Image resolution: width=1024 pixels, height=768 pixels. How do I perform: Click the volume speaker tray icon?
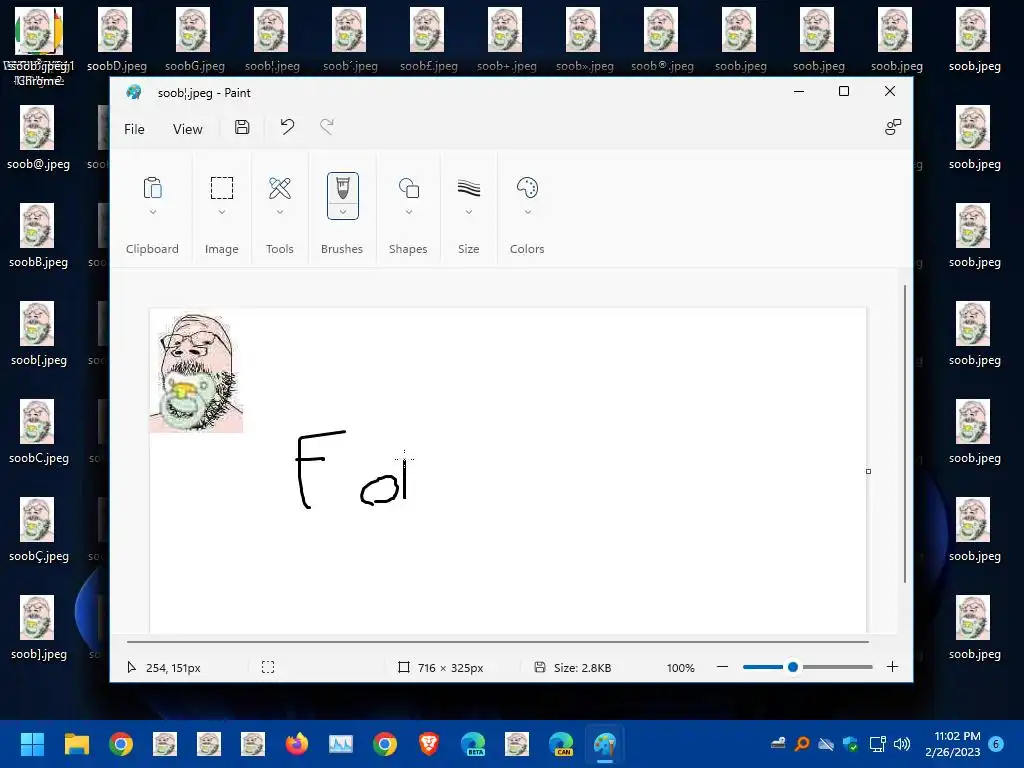pos(902,744)
